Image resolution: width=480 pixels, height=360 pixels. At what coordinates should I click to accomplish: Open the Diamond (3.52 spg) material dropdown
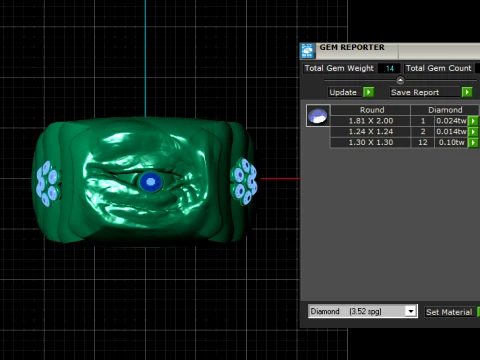coord(411,311)
